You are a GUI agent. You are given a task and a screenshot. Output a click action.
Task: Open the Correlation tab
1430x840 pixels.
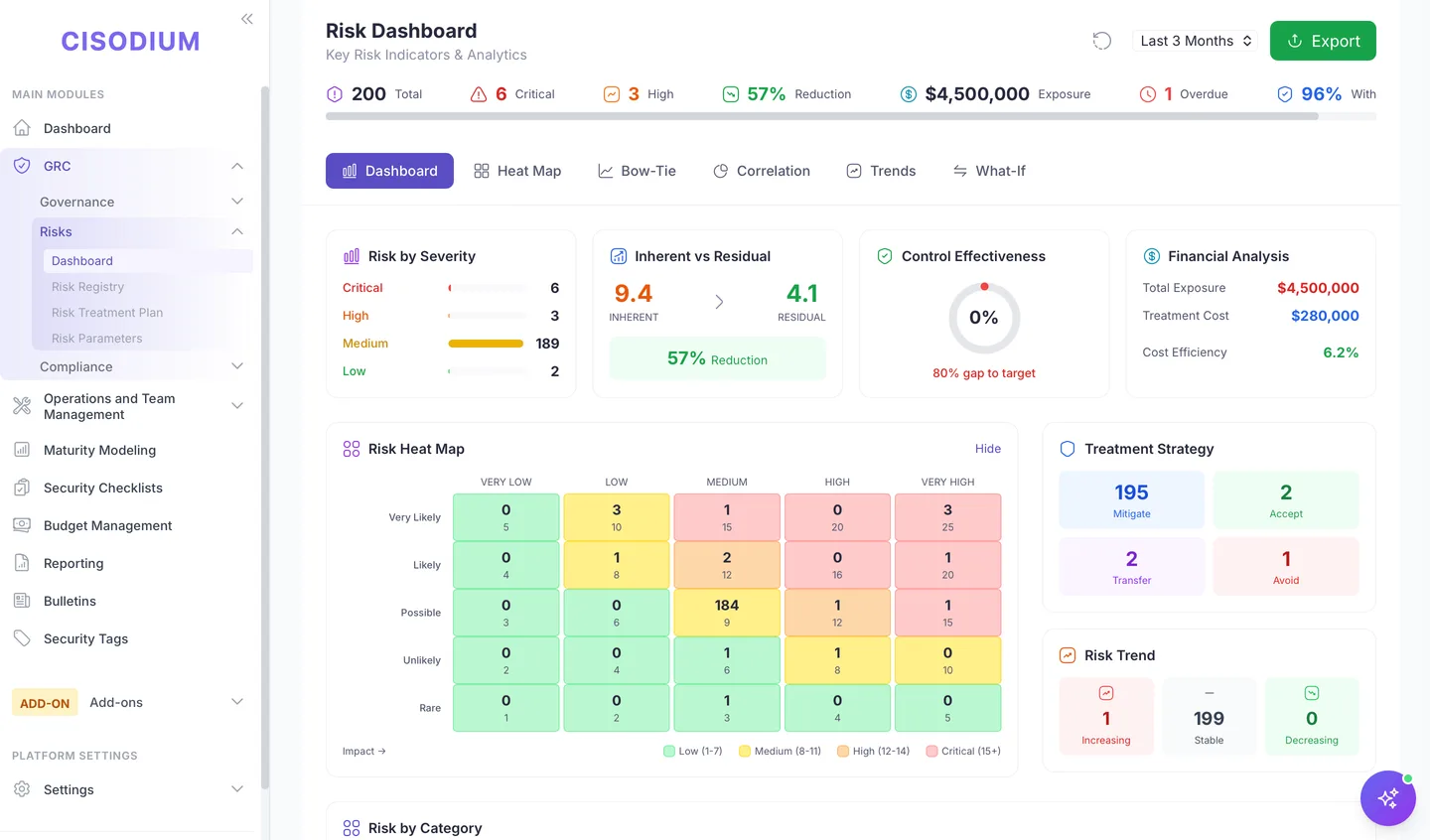tap(762, 171)
